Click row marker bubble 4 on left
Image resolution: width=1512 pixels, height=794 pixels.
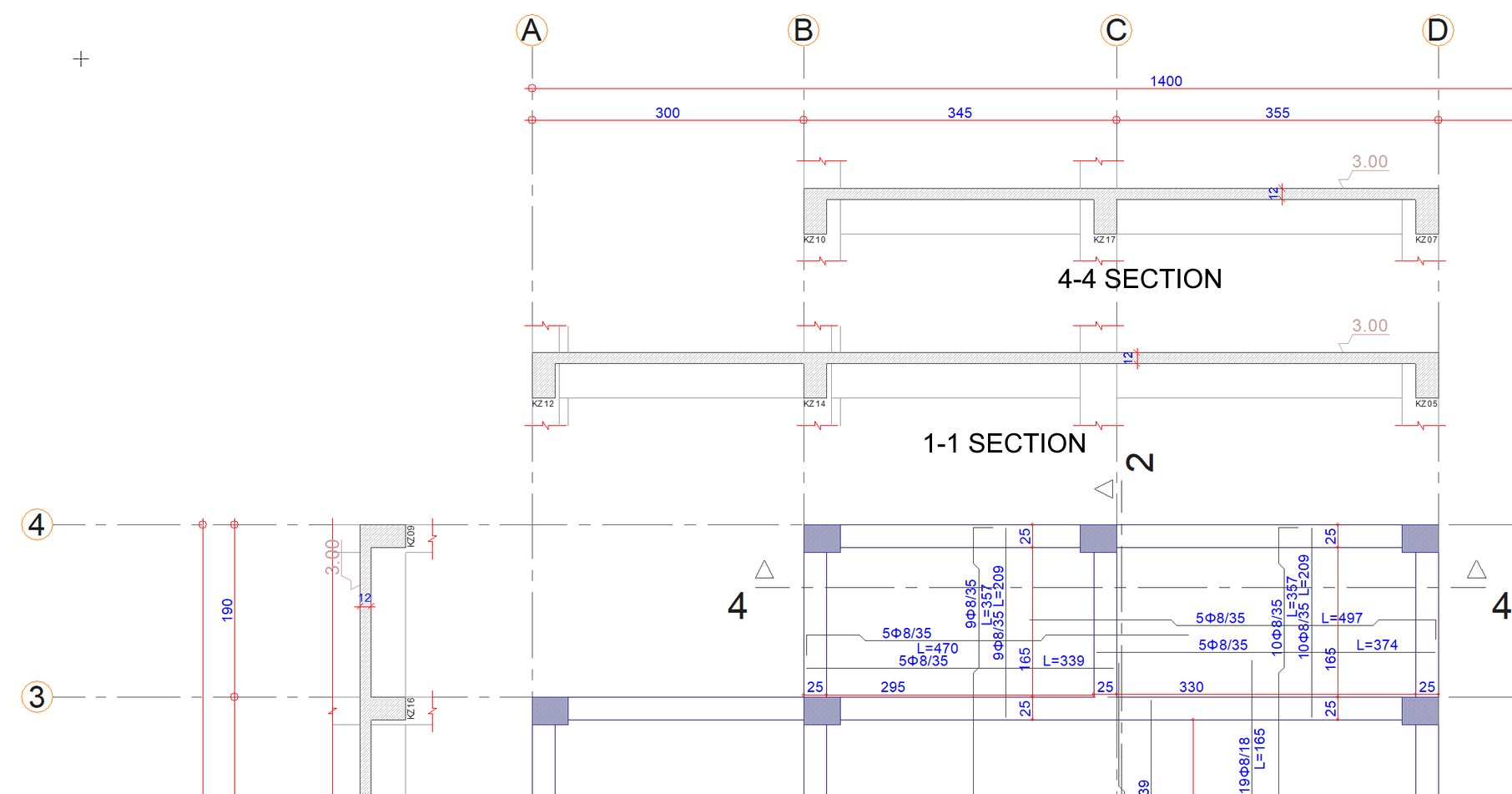(35, 526)
